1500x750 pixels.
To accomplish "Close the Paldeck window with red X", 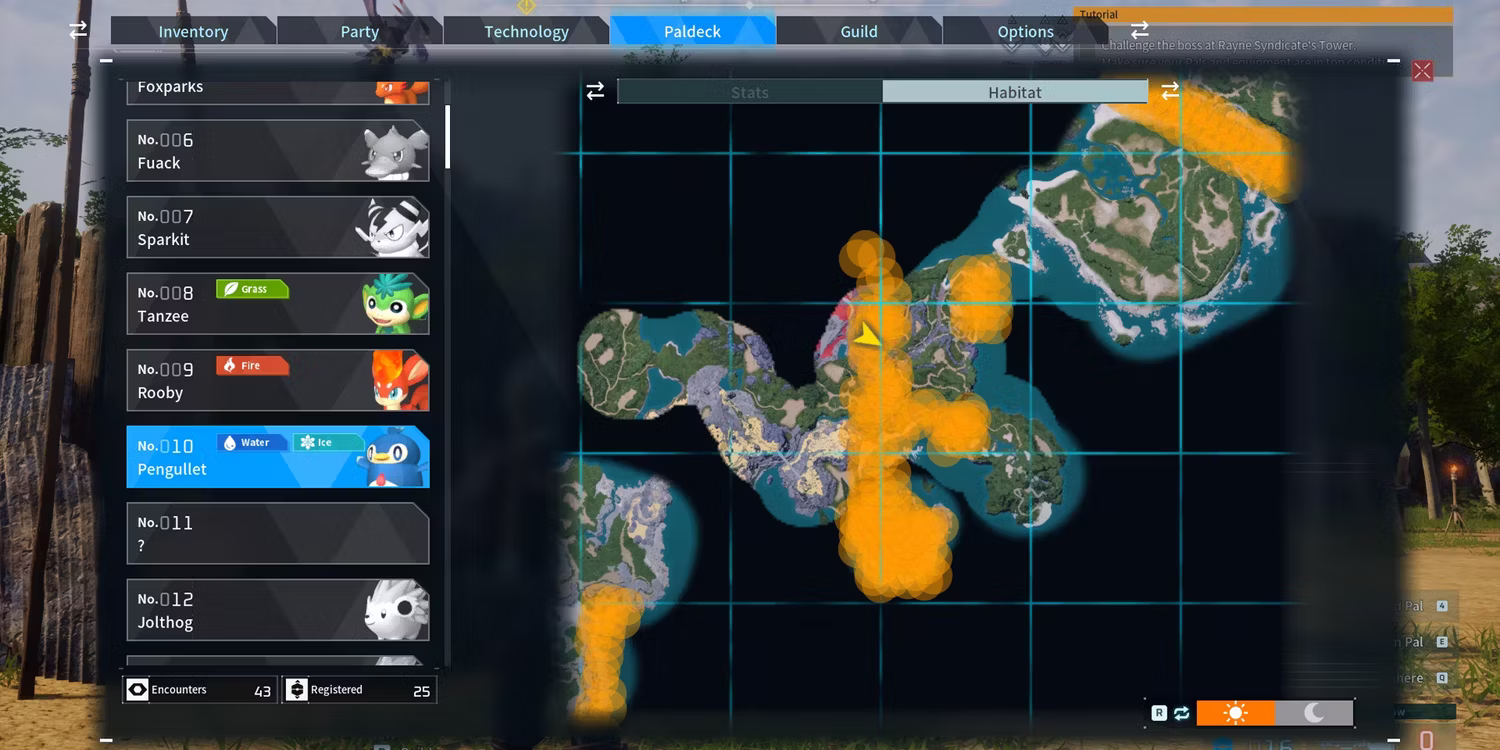I will [x=1422, y=70].
